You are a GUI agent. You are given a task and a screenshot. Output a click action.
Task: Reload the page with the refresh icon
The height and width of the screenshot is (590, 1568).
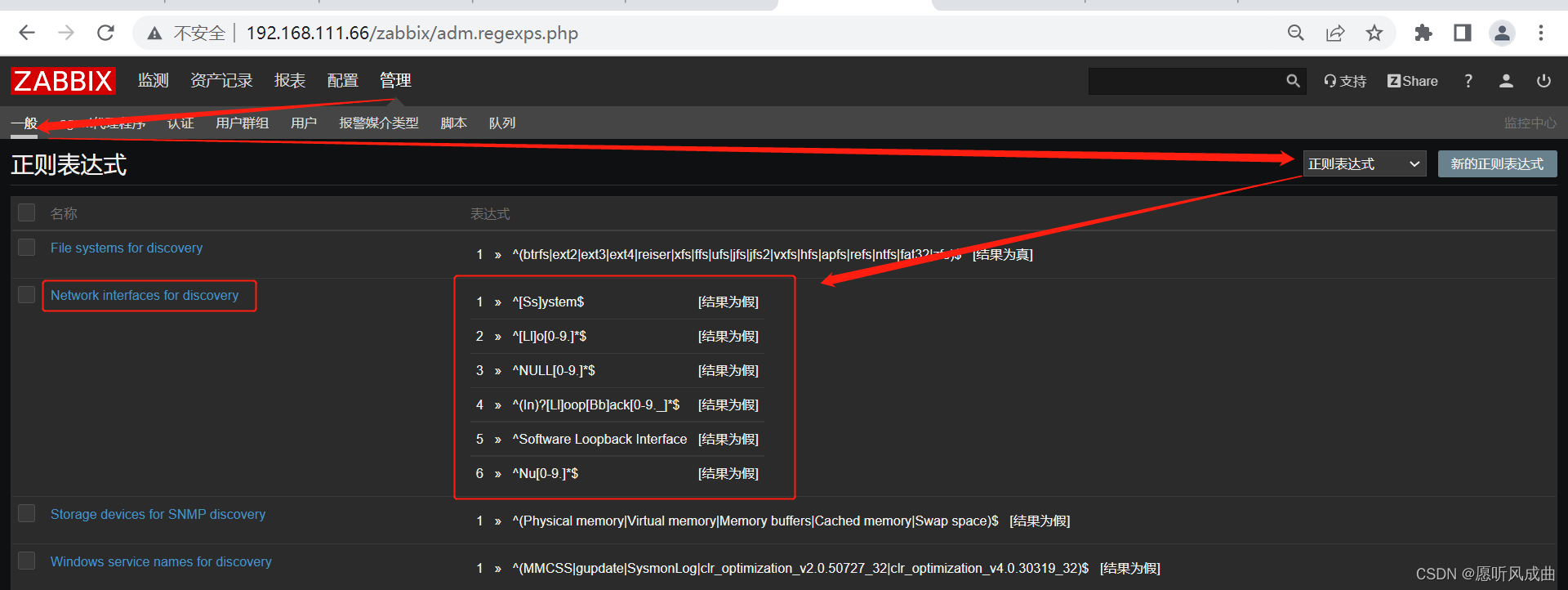105,33
